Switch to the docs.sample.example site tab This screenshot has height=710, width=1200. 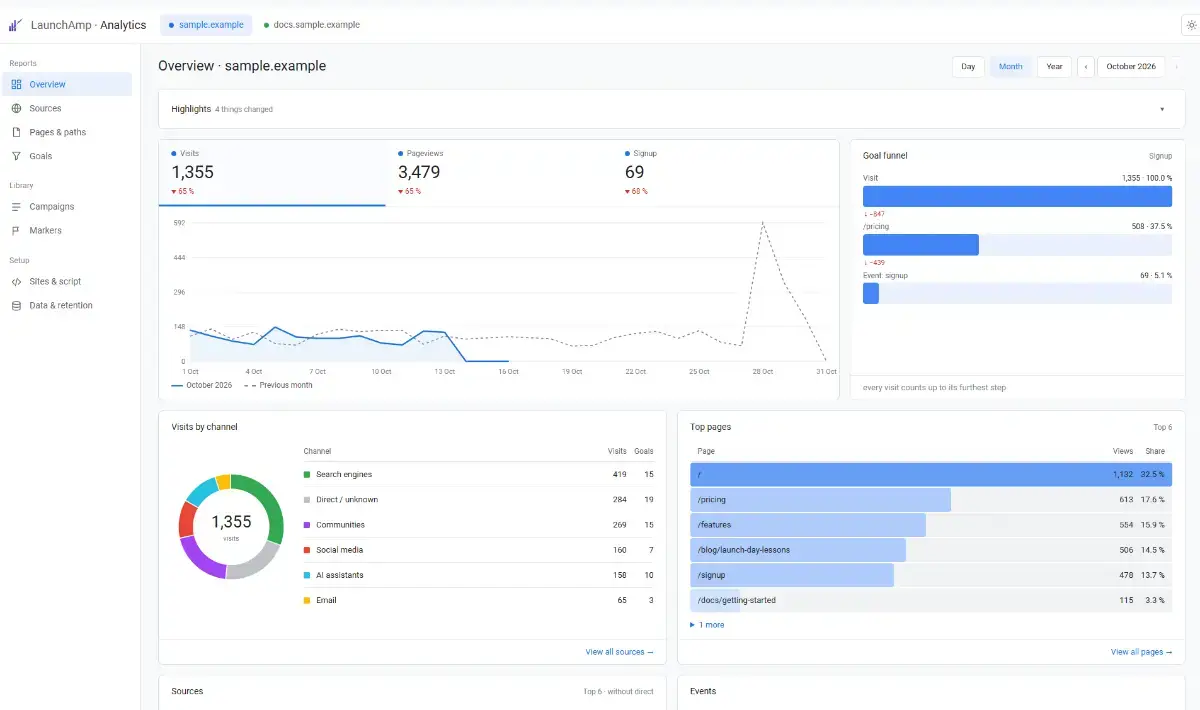312,24
